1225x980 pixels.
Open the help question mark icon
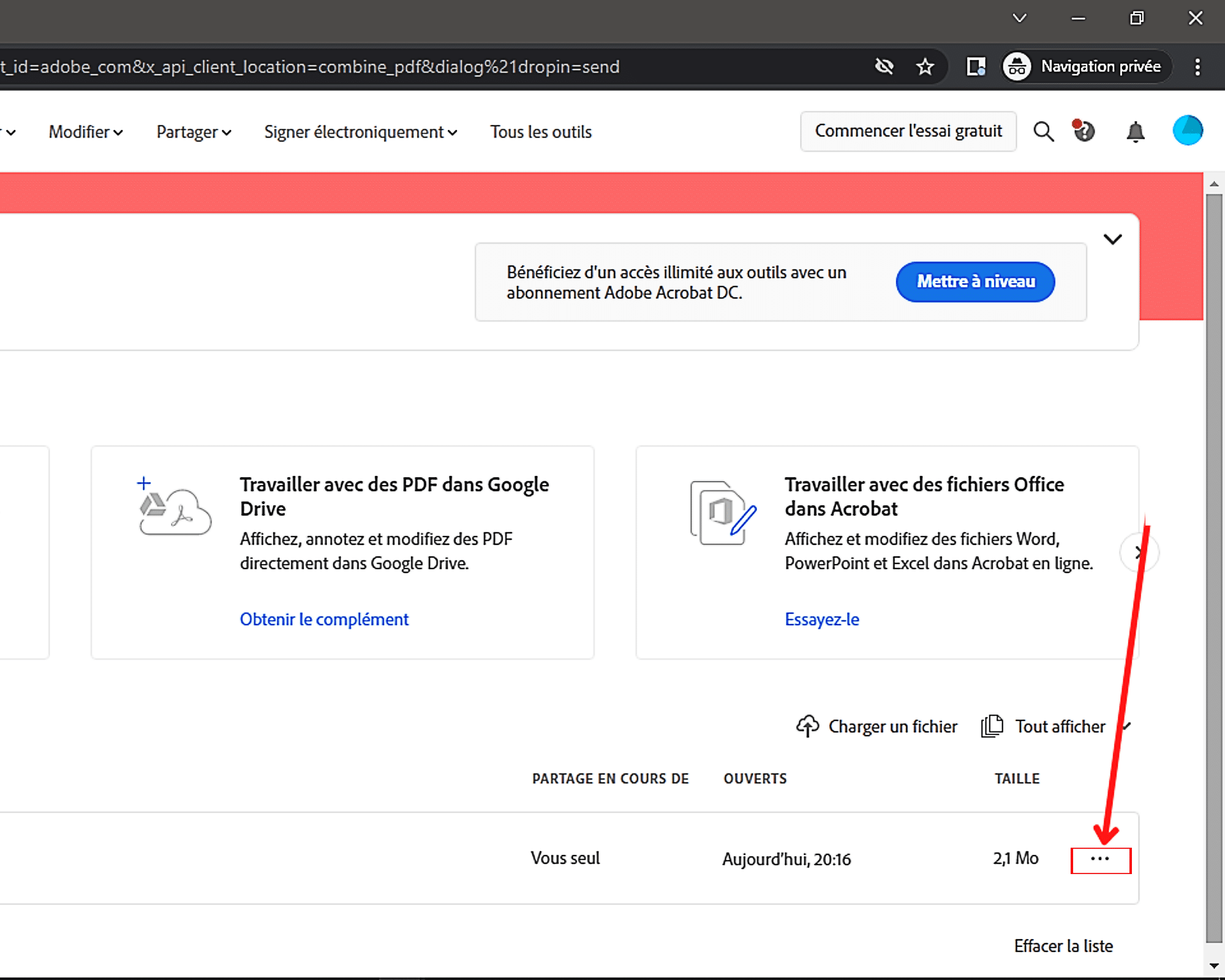pos(1084,130)
